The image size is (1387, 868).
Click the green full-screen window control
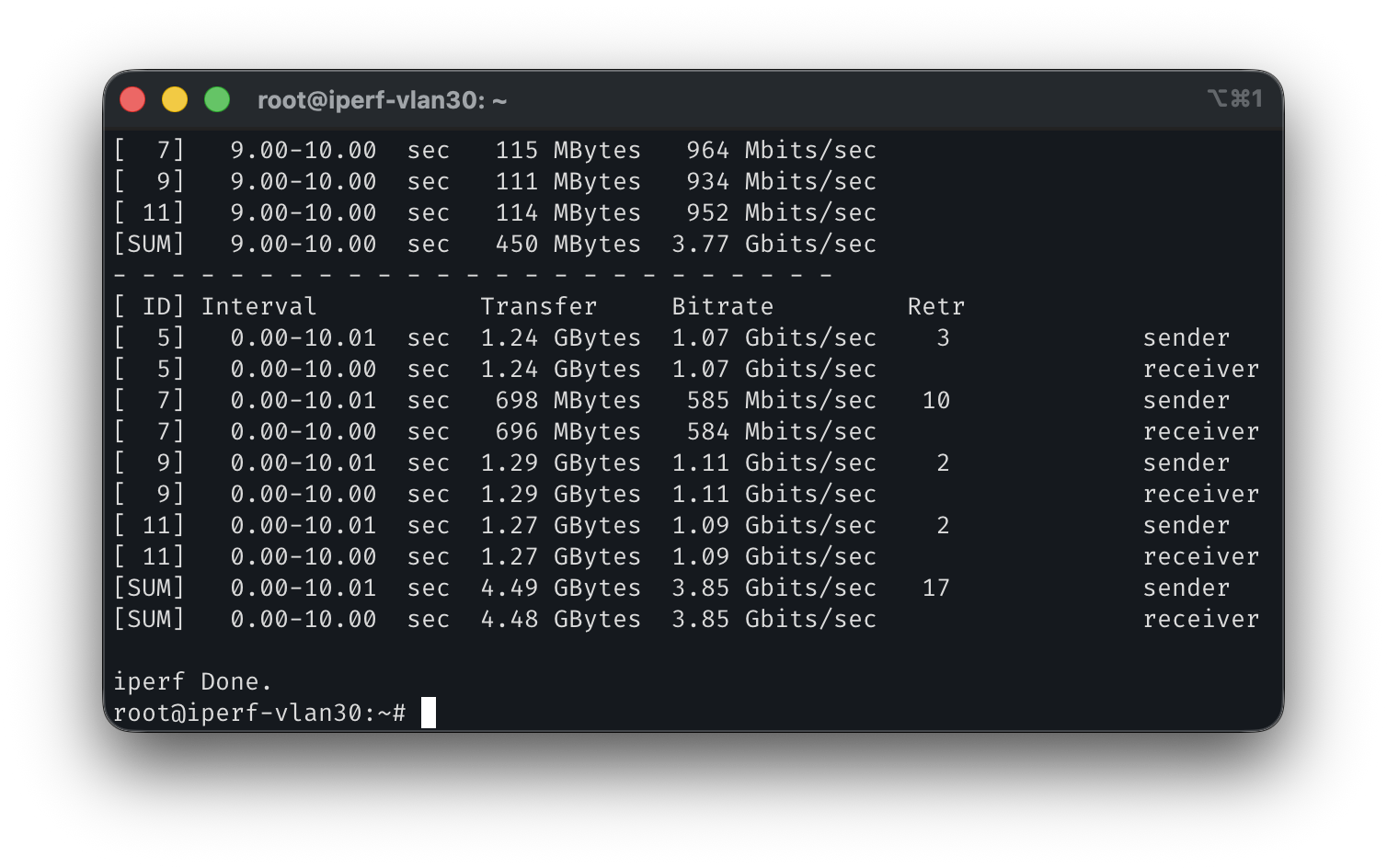pos(217,98)
